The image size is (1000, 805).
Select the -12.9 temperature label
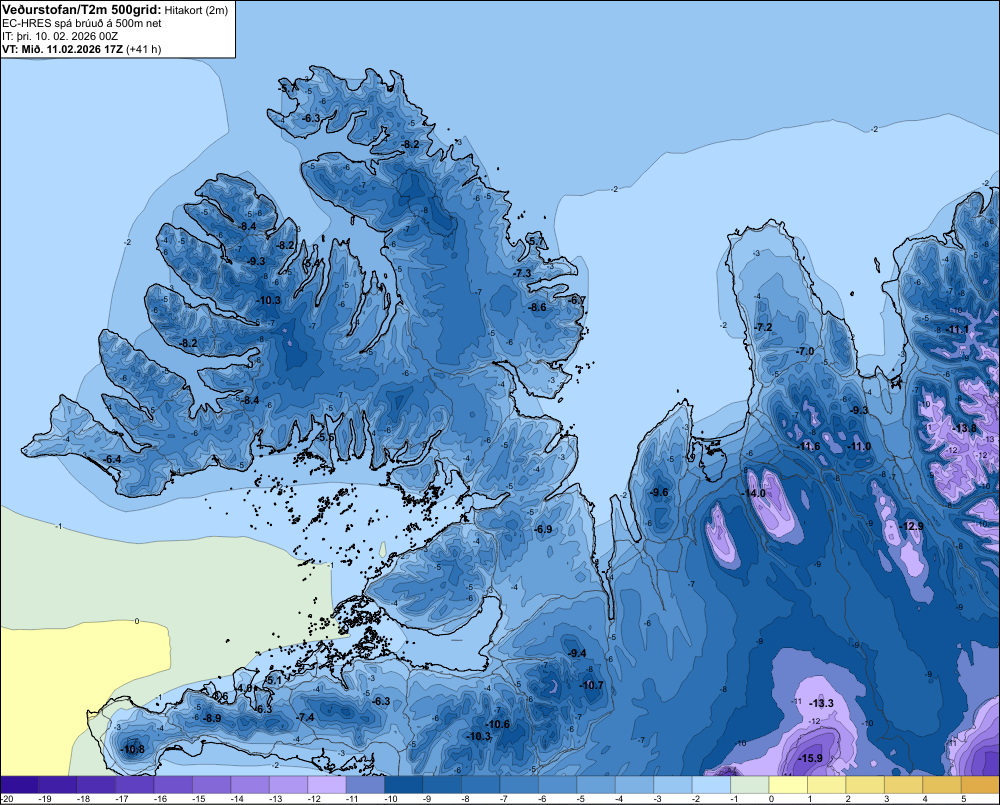click(911, 526)
